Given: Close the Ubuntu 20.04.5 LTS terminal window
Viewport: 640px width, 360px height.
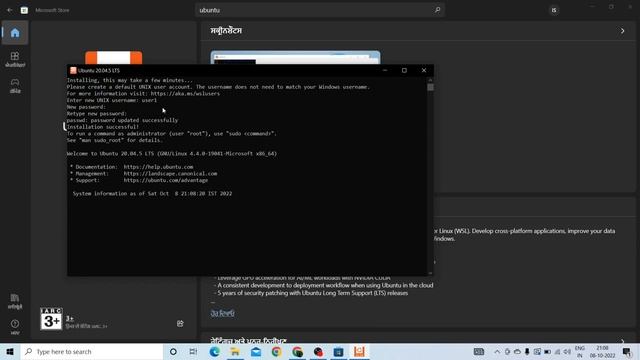Looking at the screenshot, I should (424, 70).
